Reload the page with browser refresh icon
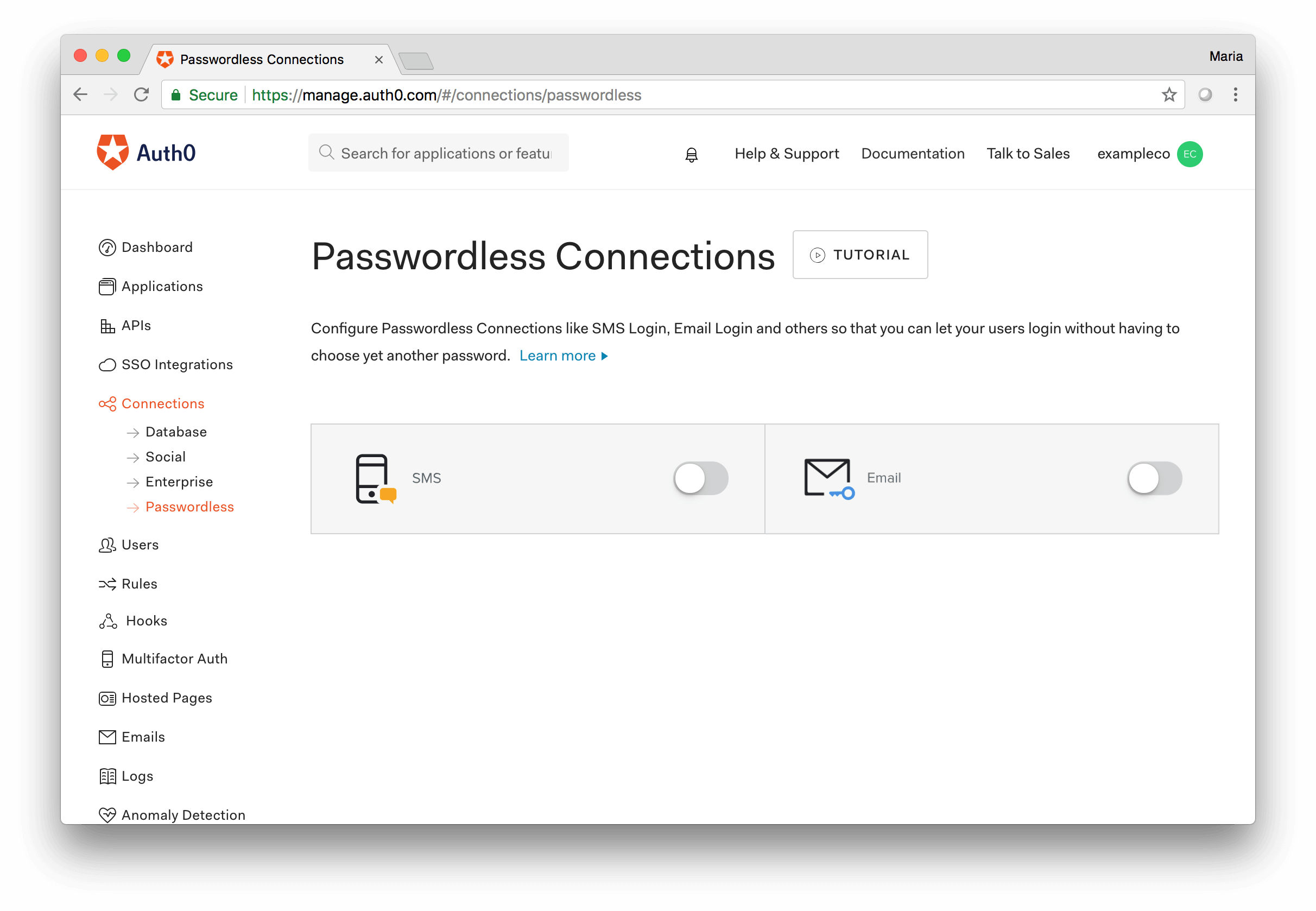The height and width of the screenshot is (911, 1316). [141, 95]
